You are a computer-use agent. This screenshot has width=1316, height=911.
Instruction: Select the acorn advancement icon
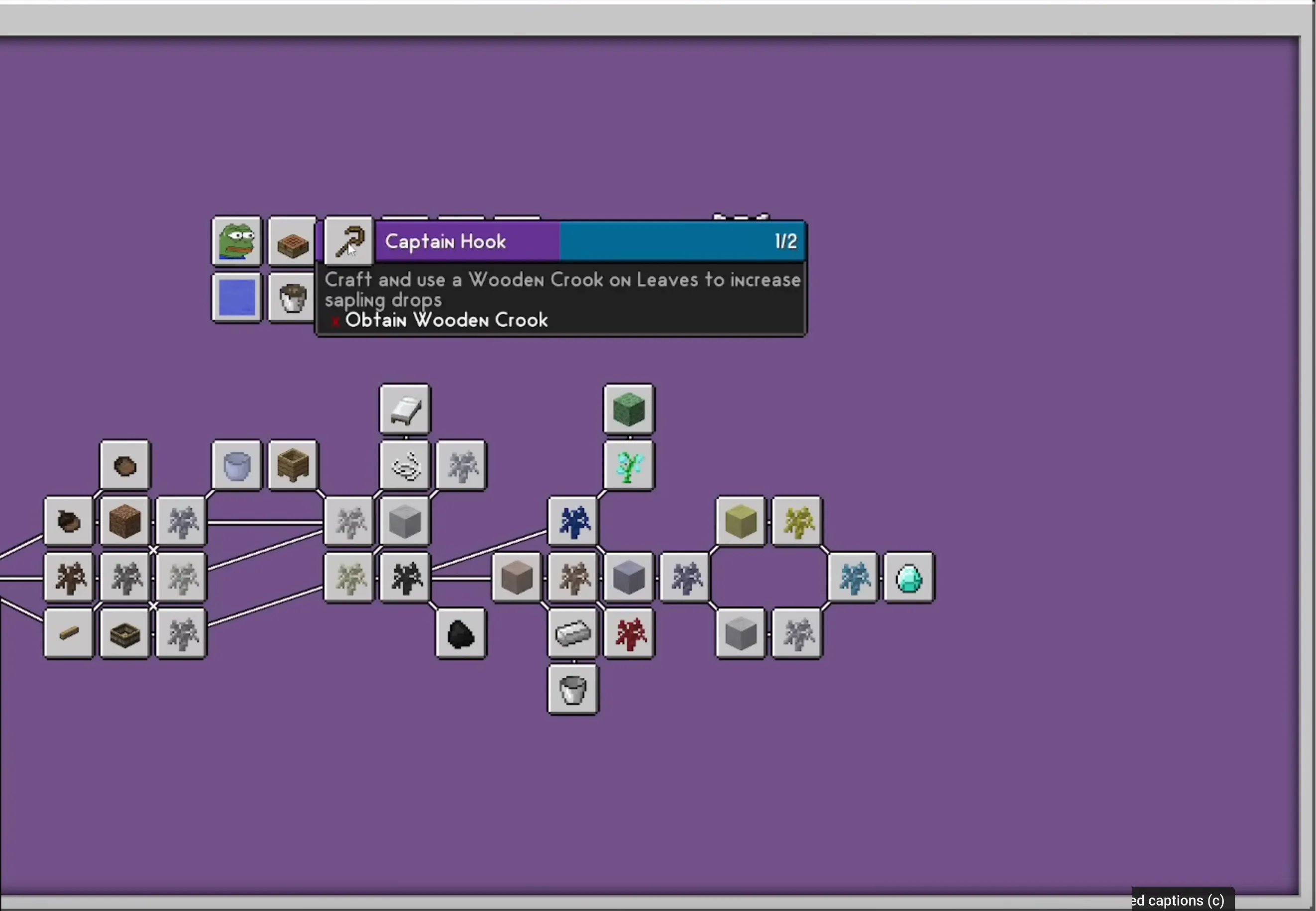tap(69, 521)
